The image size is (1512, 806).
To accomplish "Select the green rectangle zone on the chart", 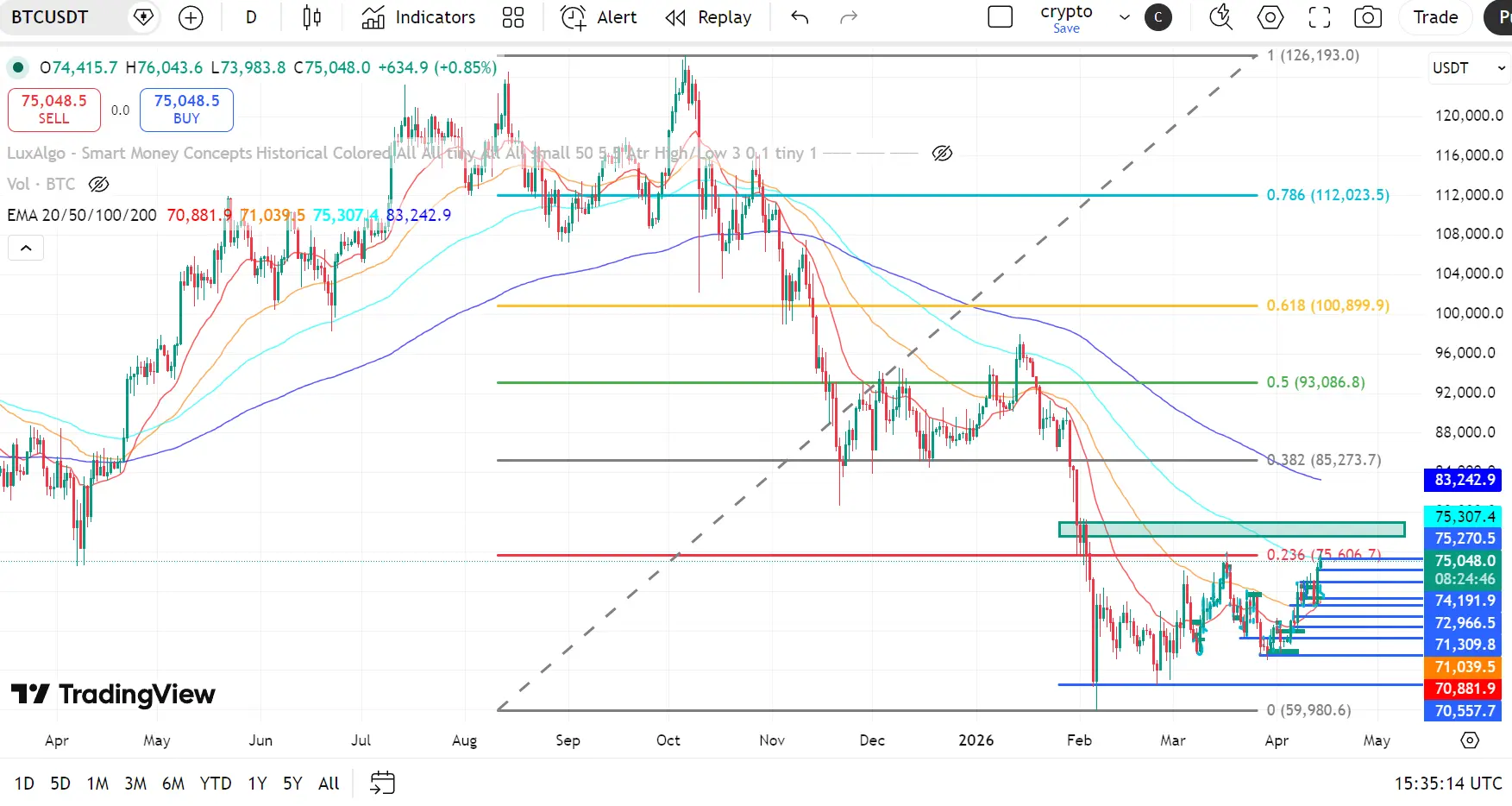I will point(1232,529).
